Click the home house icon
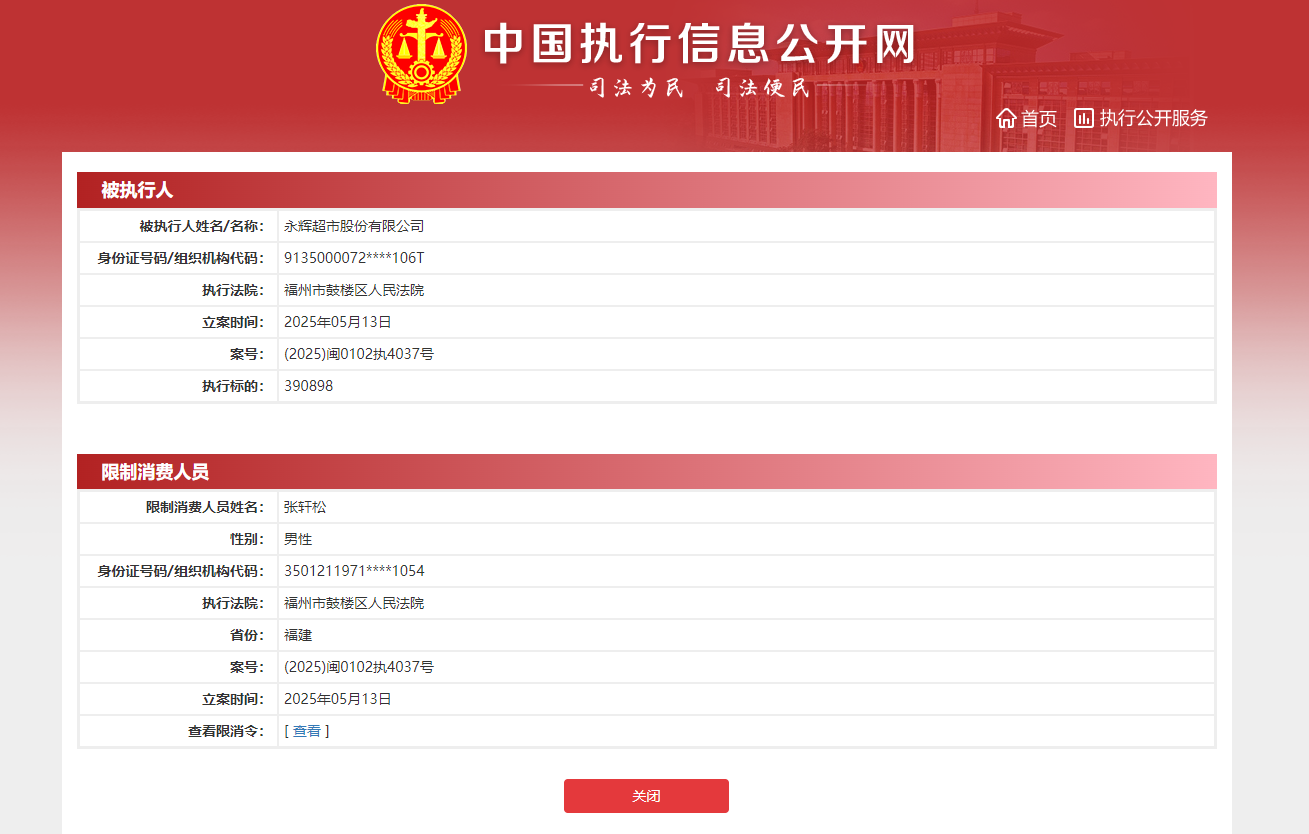This screenshot has width=1309, height=834. [x=1006, y=118]
